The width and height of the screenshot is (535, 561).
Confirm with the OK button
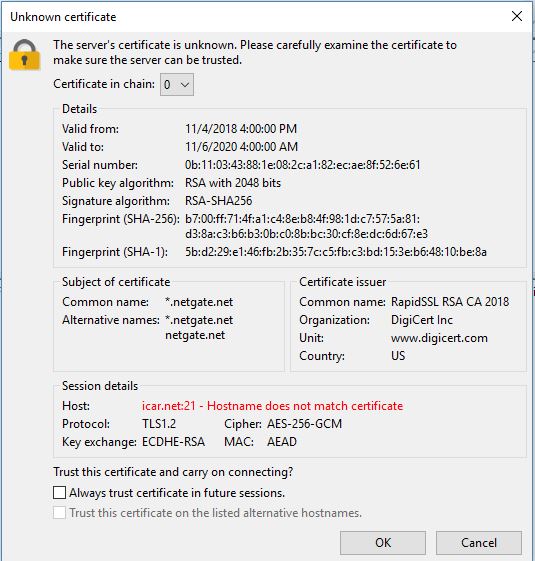tap(383, 543)
